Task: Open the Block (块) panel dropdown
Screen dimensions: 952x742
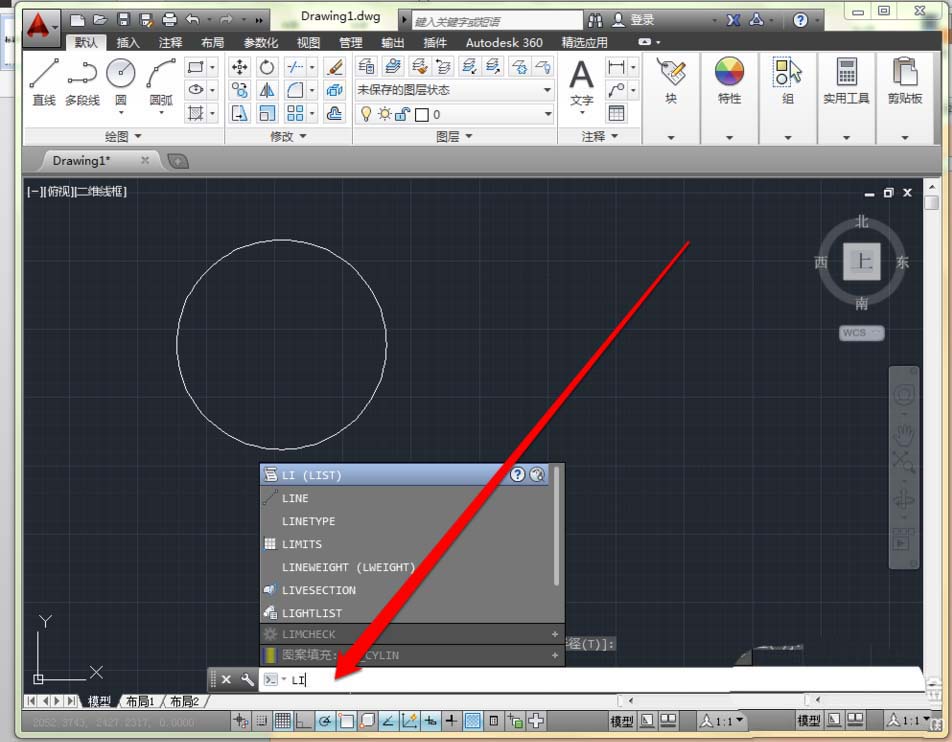Action: tap(671, 138)
